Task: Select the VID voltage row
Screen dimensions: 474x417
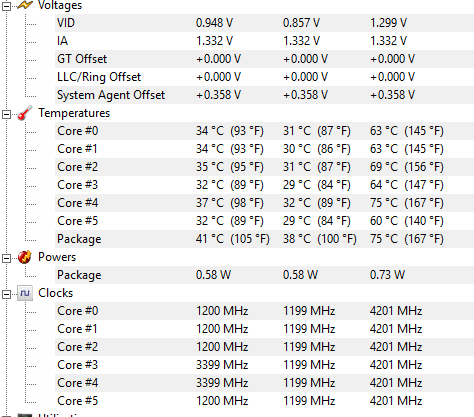Action: click(x=264, y=23)
